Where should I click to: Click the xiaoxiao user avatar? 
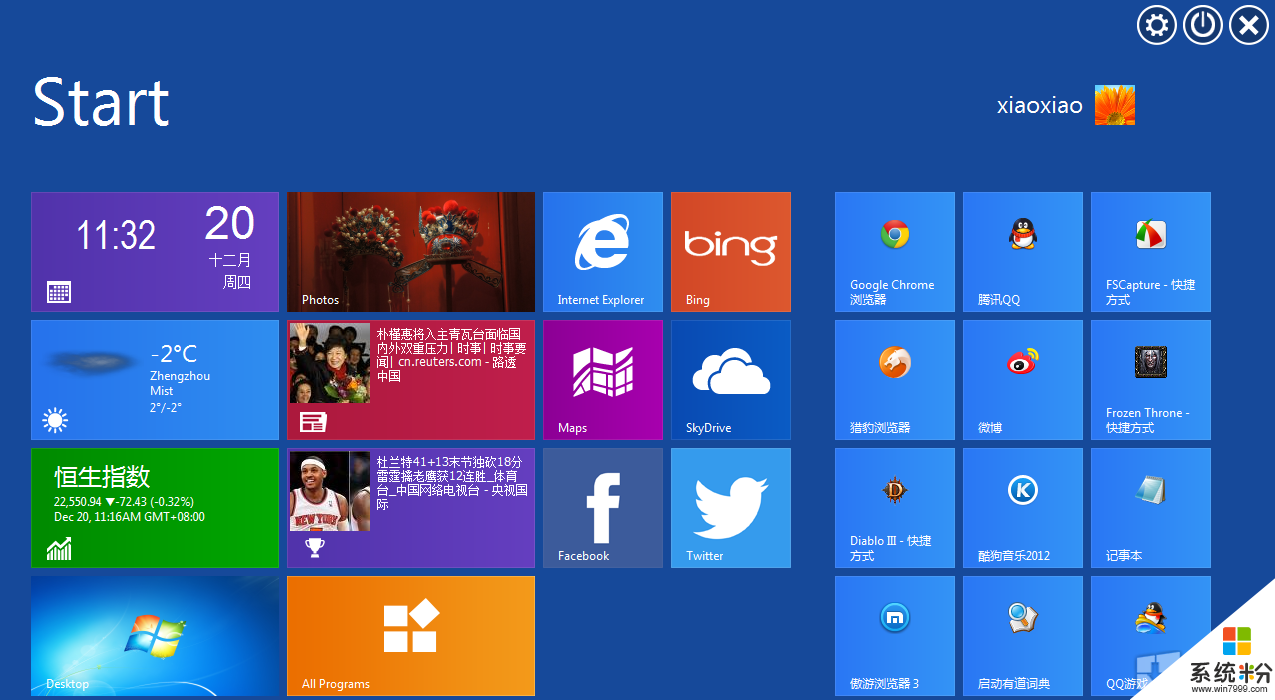click(1114, 104)
